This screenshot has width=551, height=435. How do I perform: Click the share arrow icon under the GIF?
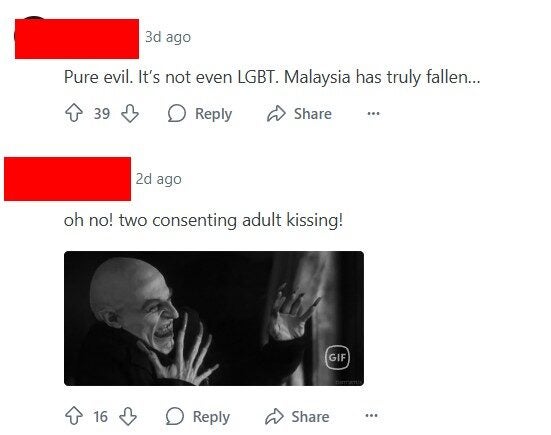click(274, 416)
